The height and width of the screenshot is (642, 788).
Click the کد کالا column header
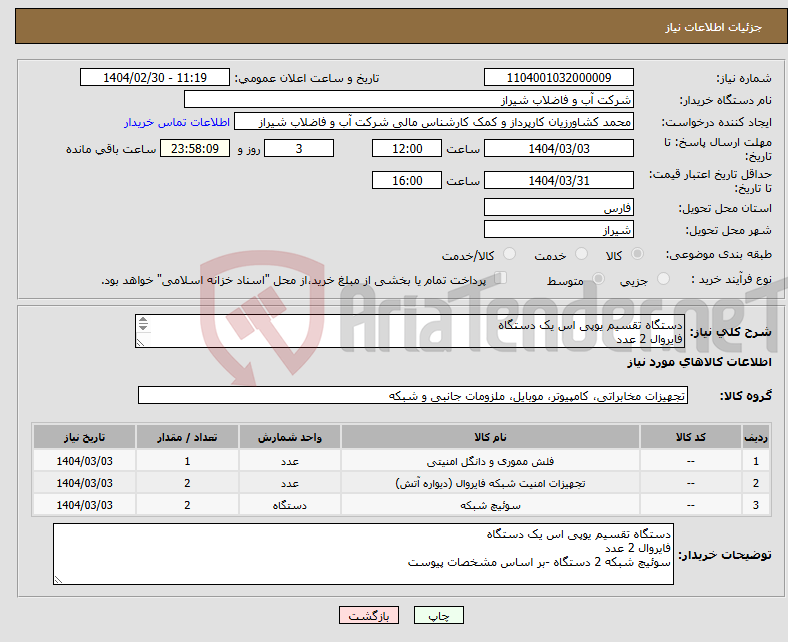[691, 437]
